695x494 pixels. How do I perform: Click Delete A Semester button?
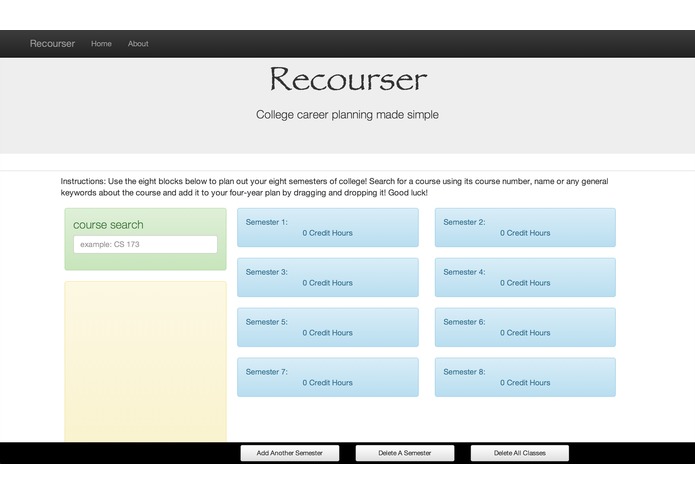405,453
